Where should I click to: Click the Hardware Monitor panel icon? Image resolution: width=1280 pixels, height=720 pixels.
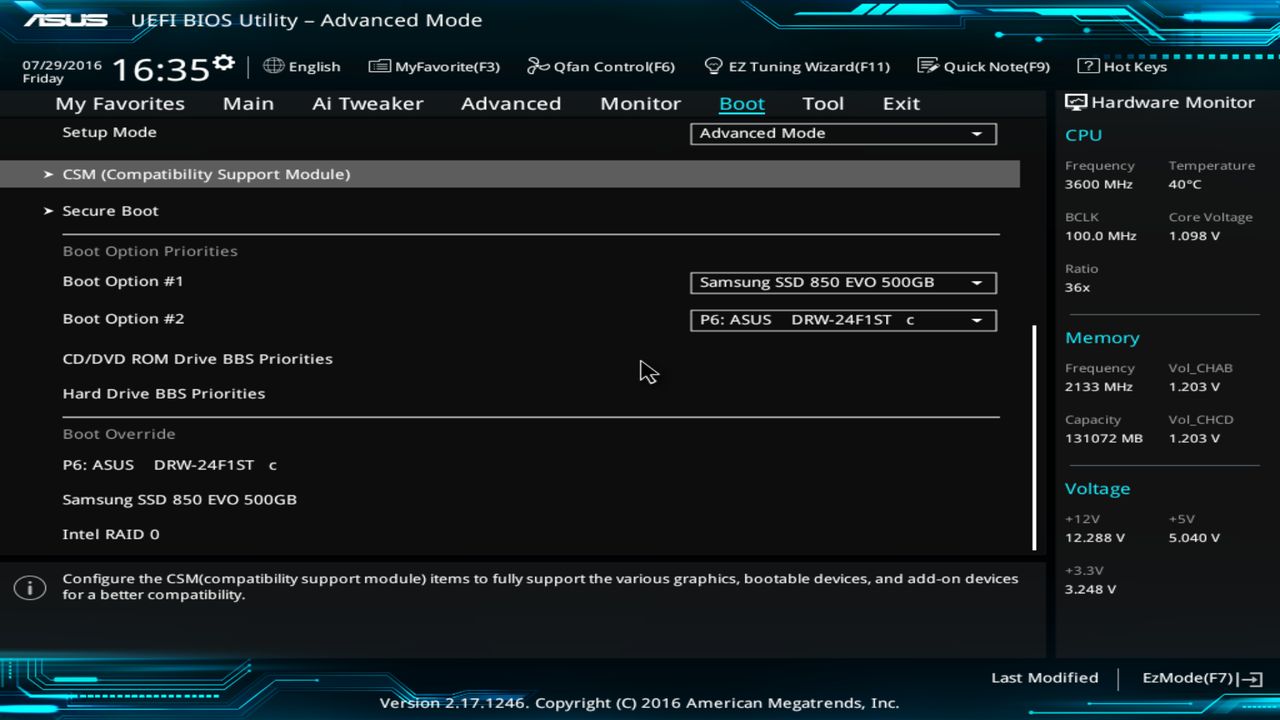click(x=1076, y=101)
